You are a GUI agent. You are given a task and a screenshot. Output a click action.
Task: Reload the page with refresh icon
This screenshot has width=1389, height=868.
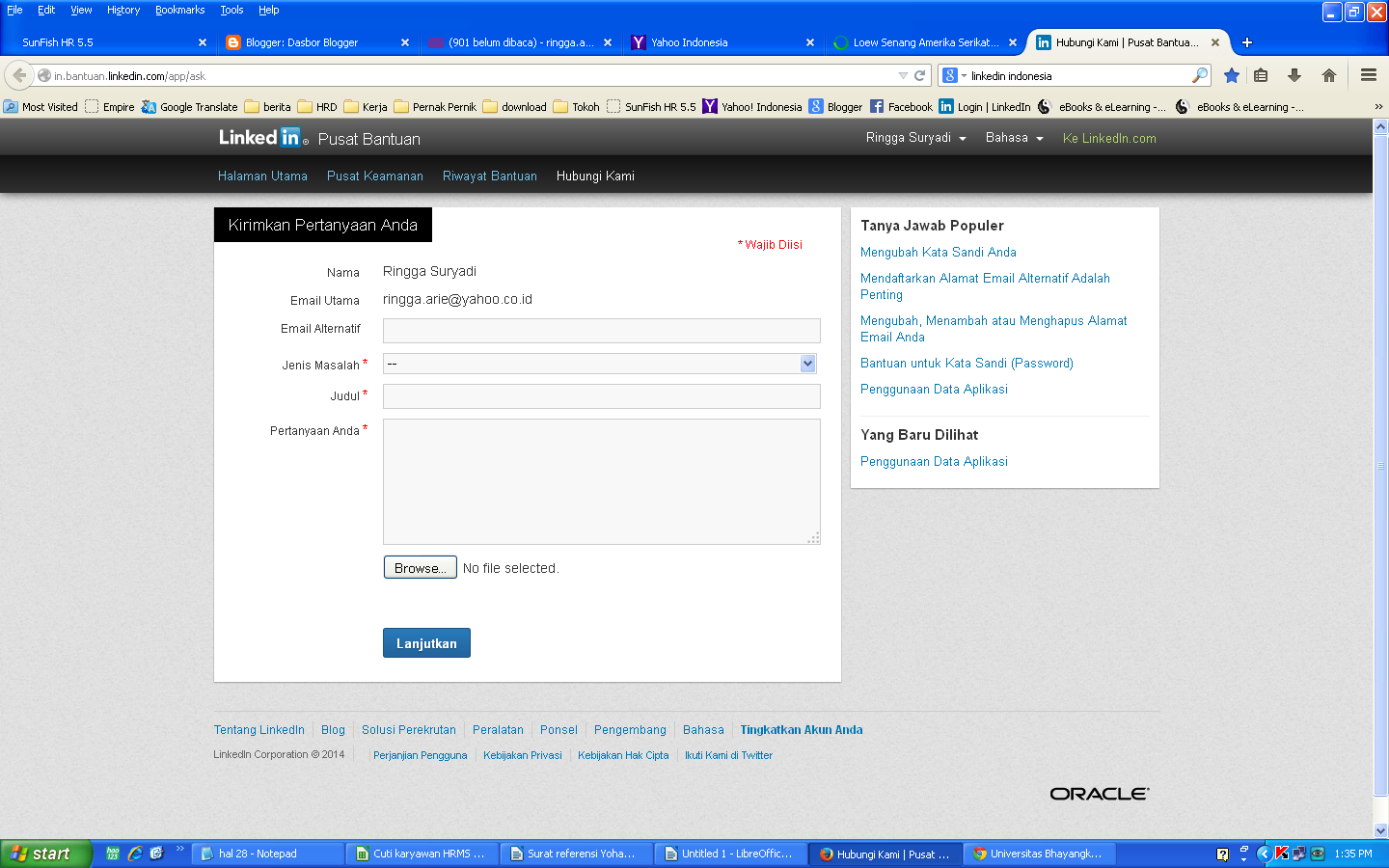click(x=920, y=75)
